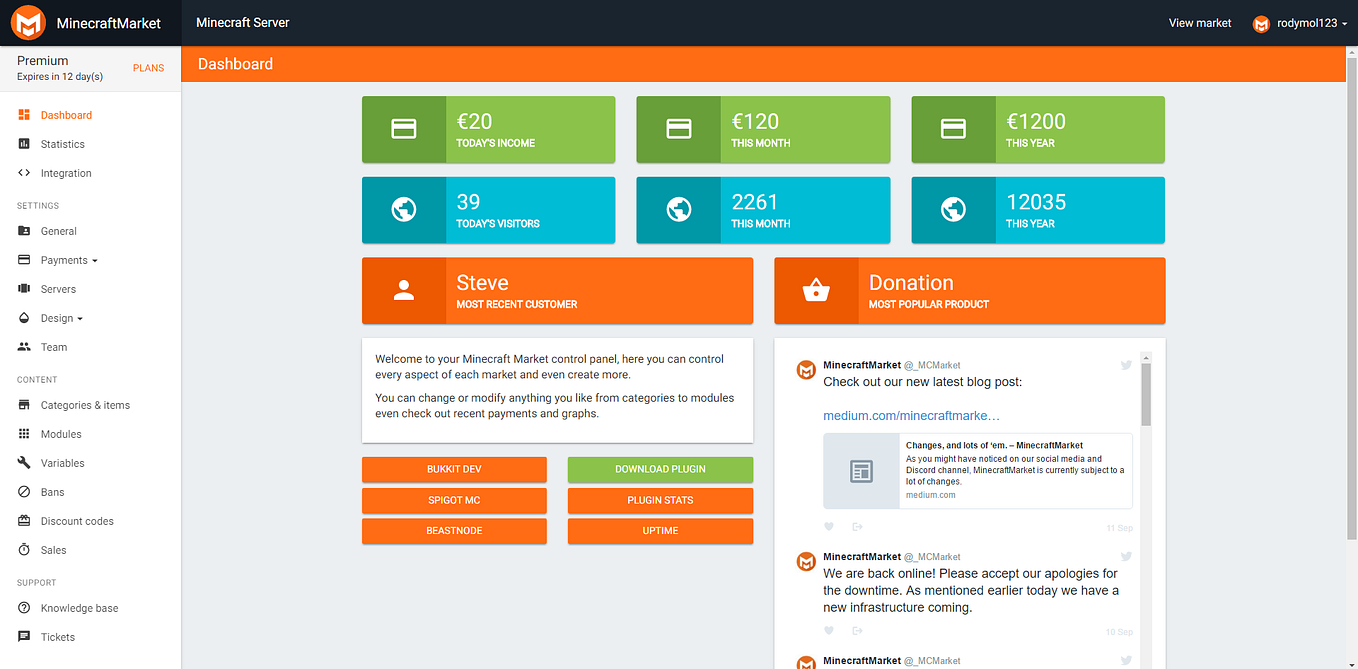Image resolution: width=1358 pixels, height=669 pixels.
Task: Click the credit card icon on Today's Income
Action: (404, 129)
